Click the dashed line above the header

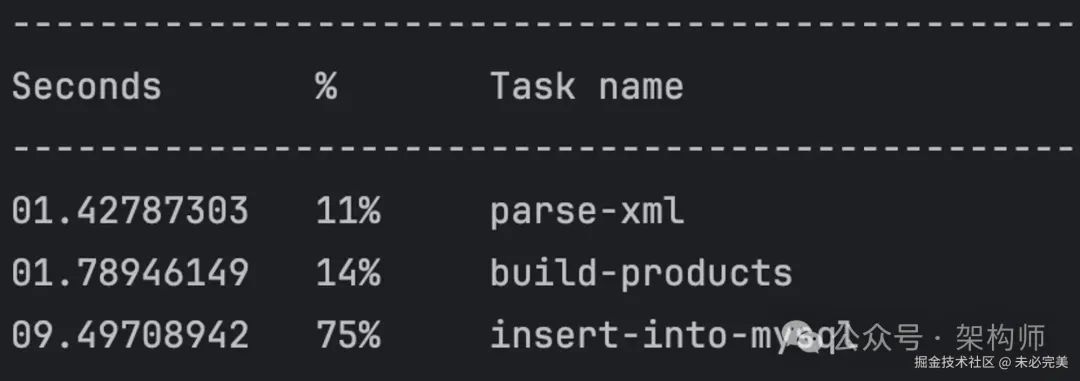click(540, 25)
